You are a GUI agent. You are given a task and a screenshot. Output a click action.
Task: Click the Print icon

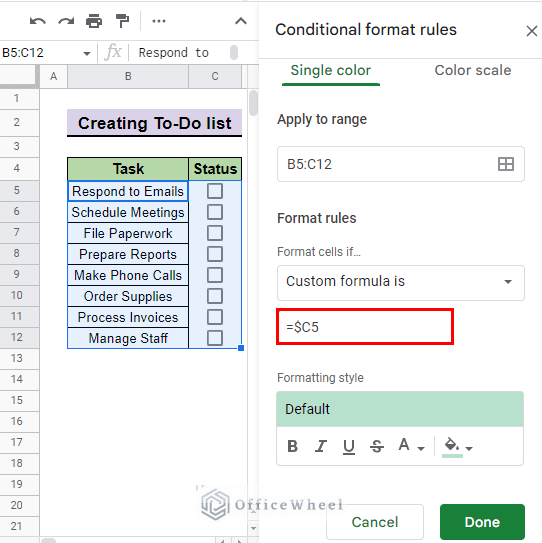pos(94,21)
